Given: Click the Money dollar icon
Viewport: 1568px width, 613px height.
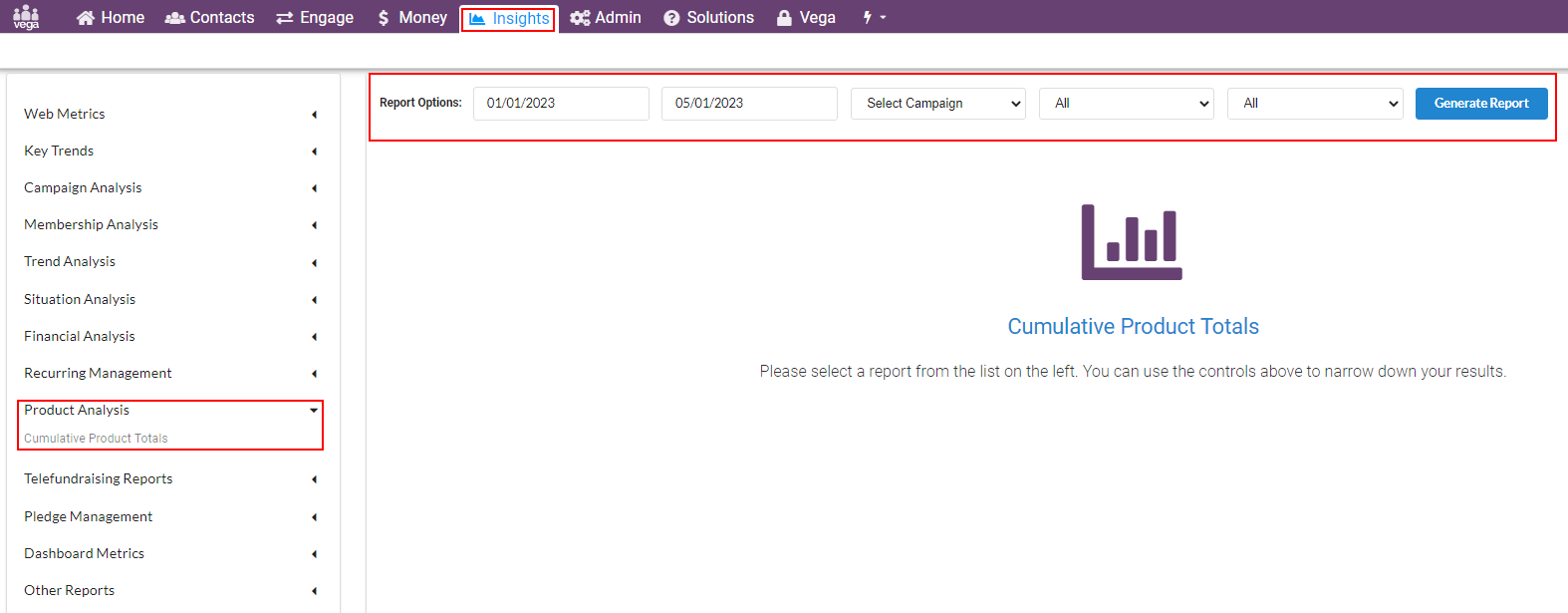Looking at the screenshot, I should (384, 18).
